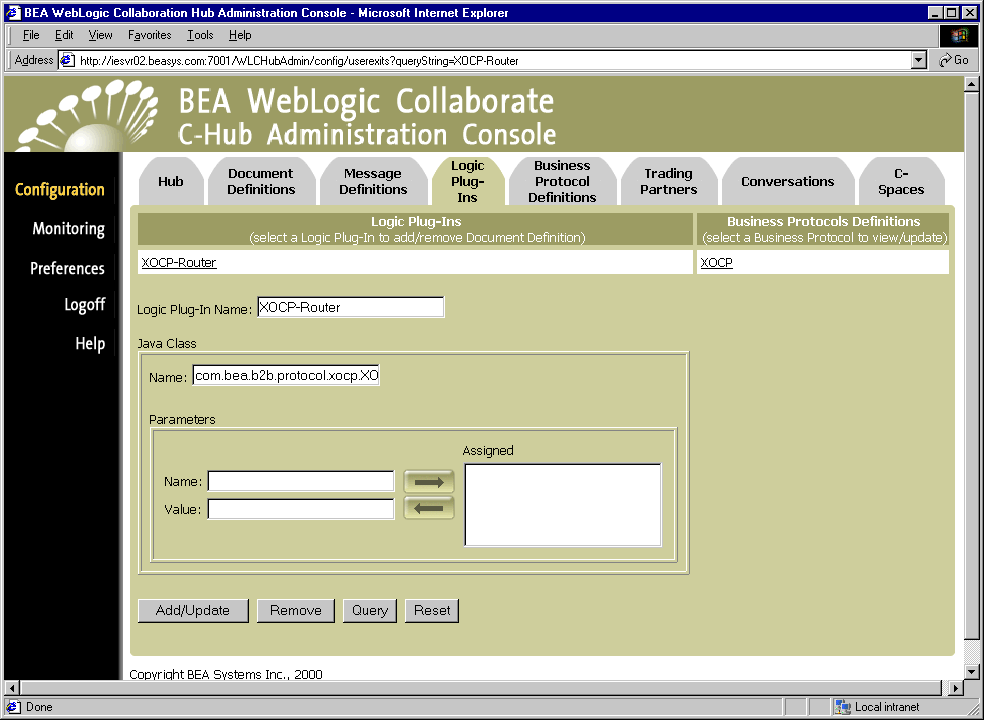The height and width of the screenshot is (720, 984).
Task: Switch to the Hub tab
Action: coord(171,181)
